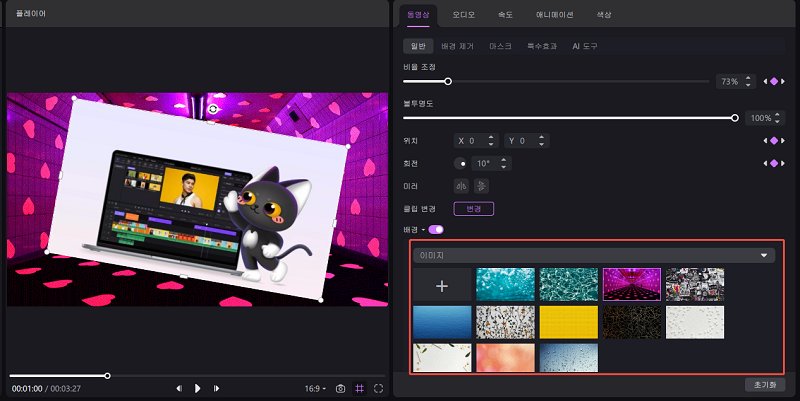Screen dimensions: 800x401
Task: Take a snapshot with the camera icon
Action: [340, 389]
